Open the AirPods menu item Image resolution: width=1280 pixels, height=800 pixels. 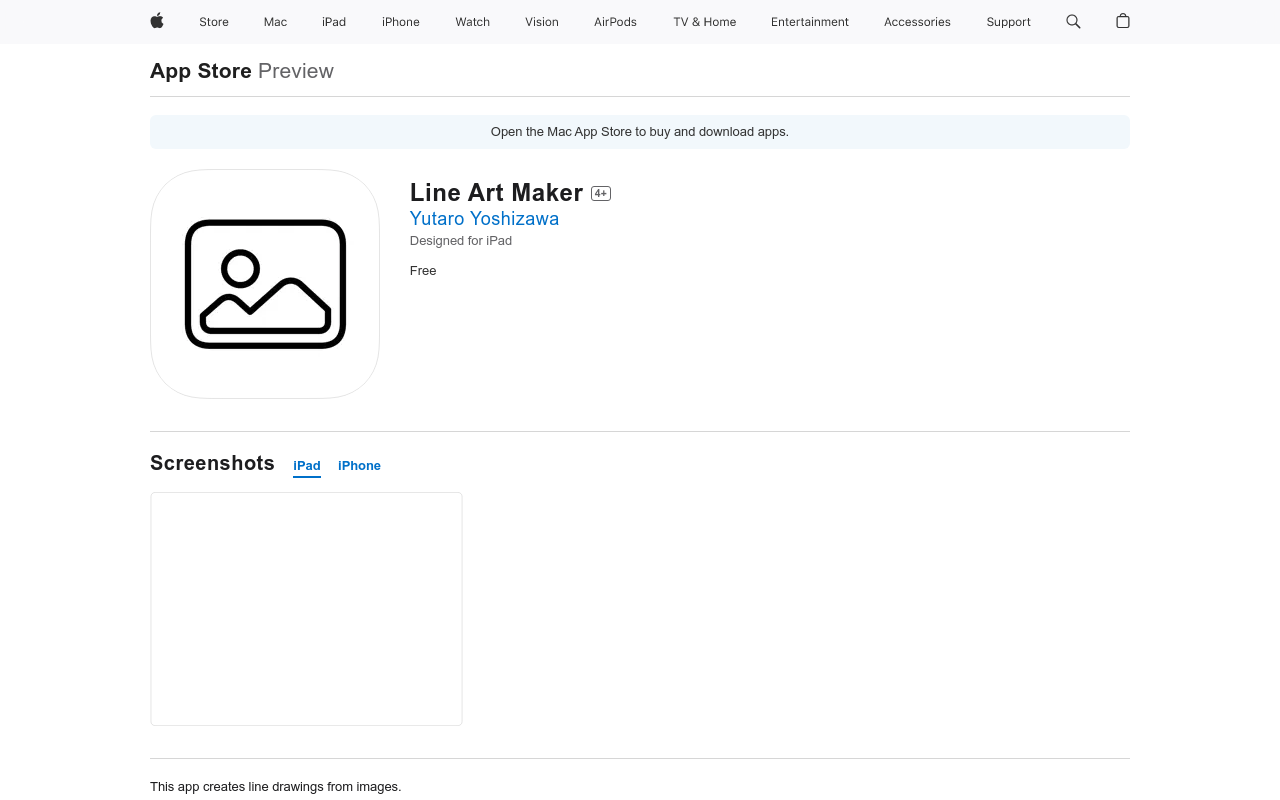point(615,22)
